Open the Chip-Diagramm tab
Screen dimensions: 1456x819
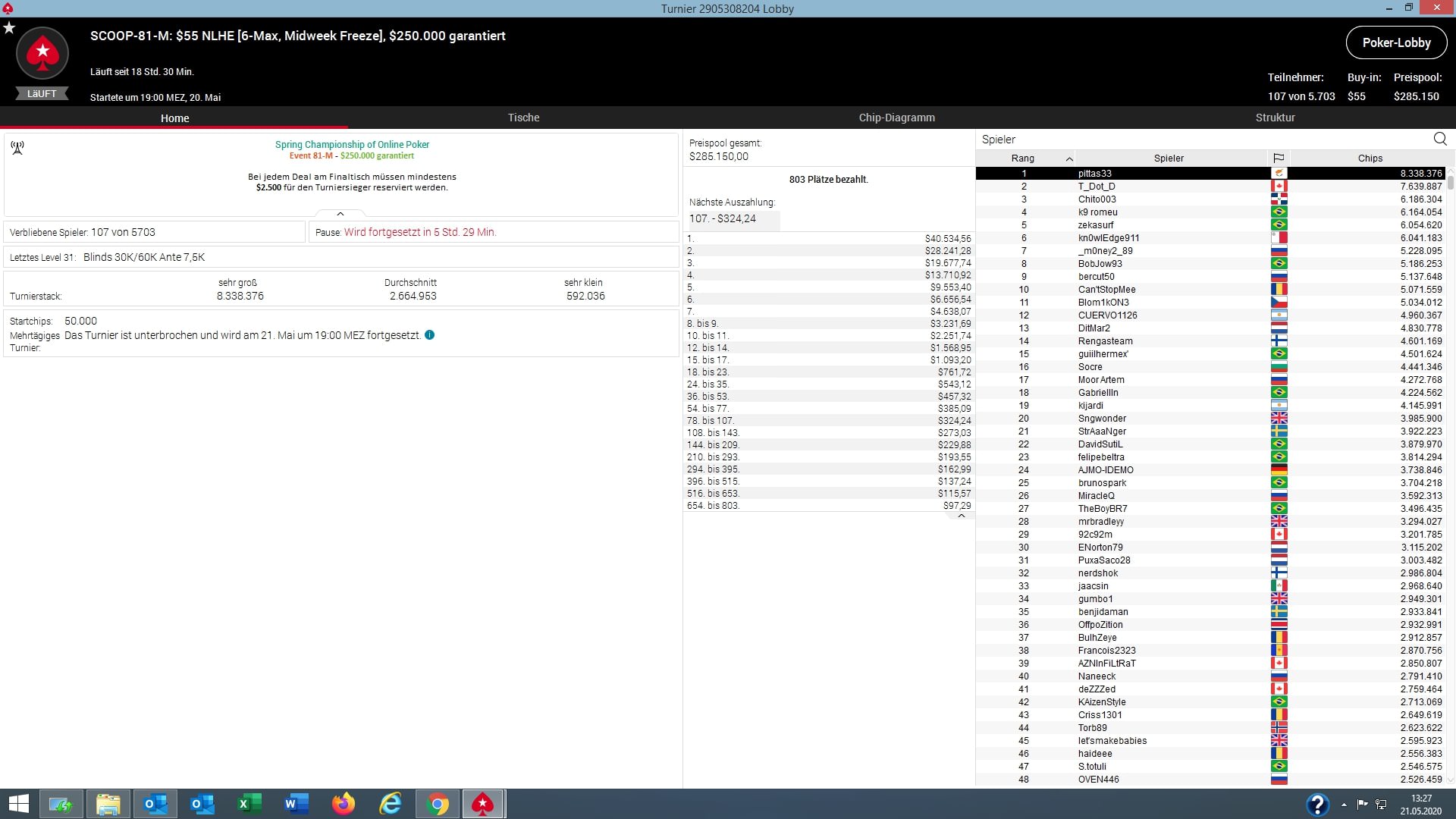pyautogui.click(x=896, y=118)
